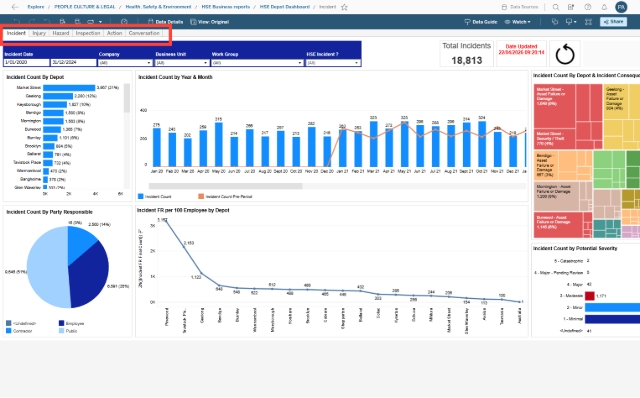Open the Data Guide
Screen dimensions: 640x398
point(481,22)
